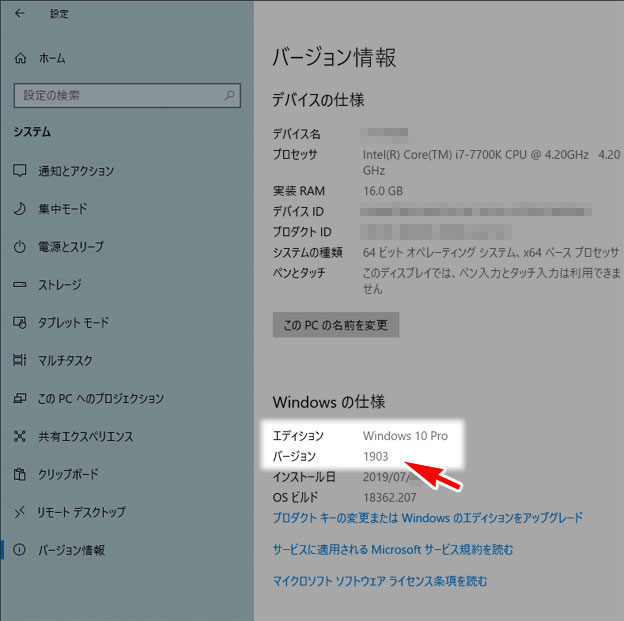This screenshot has height=621, width=624.
Task: Click the search magnifier icon
Action: point(229,95)
